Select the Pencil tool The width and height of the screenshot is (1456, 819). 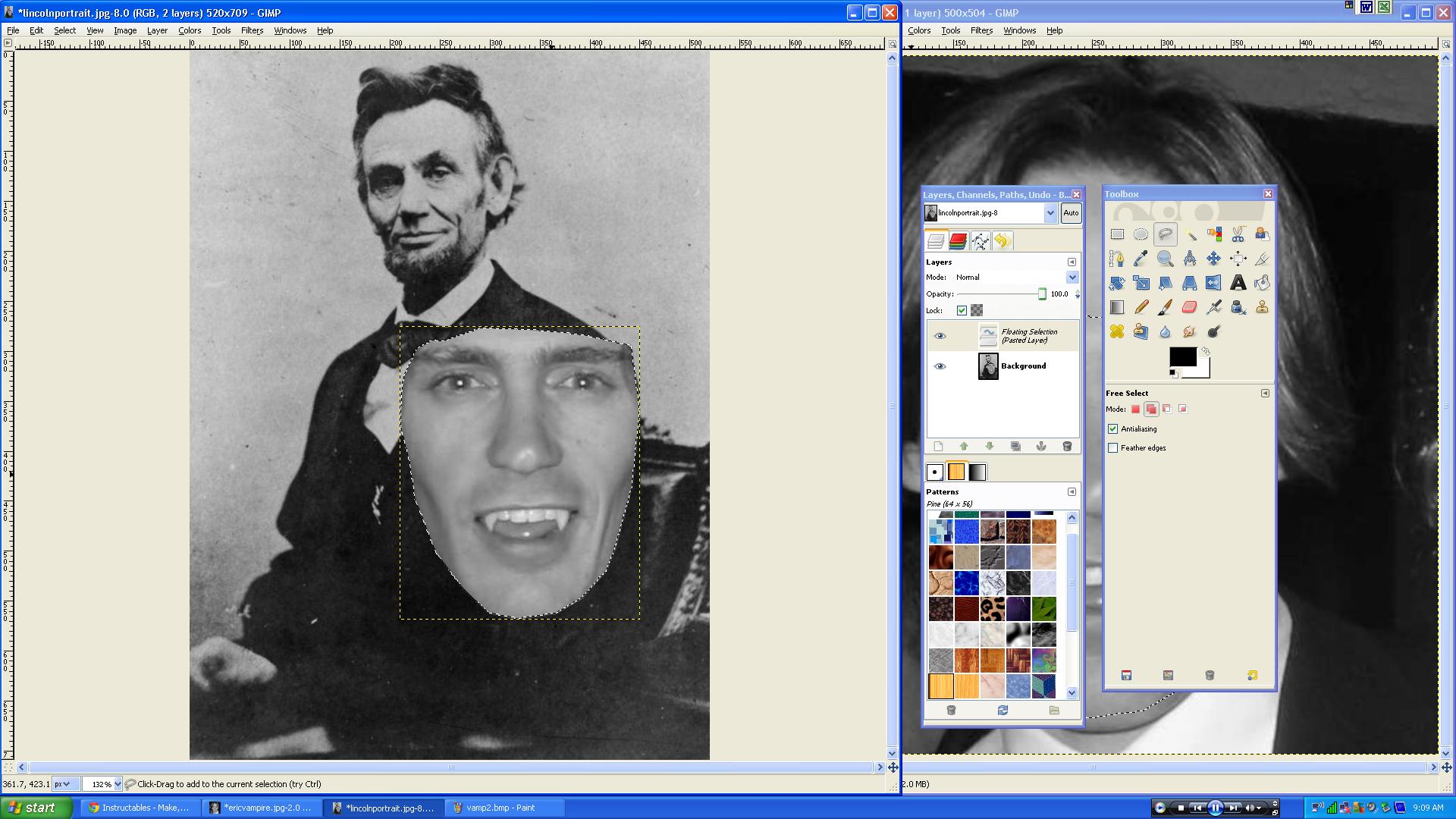[x=1141, y=307]
